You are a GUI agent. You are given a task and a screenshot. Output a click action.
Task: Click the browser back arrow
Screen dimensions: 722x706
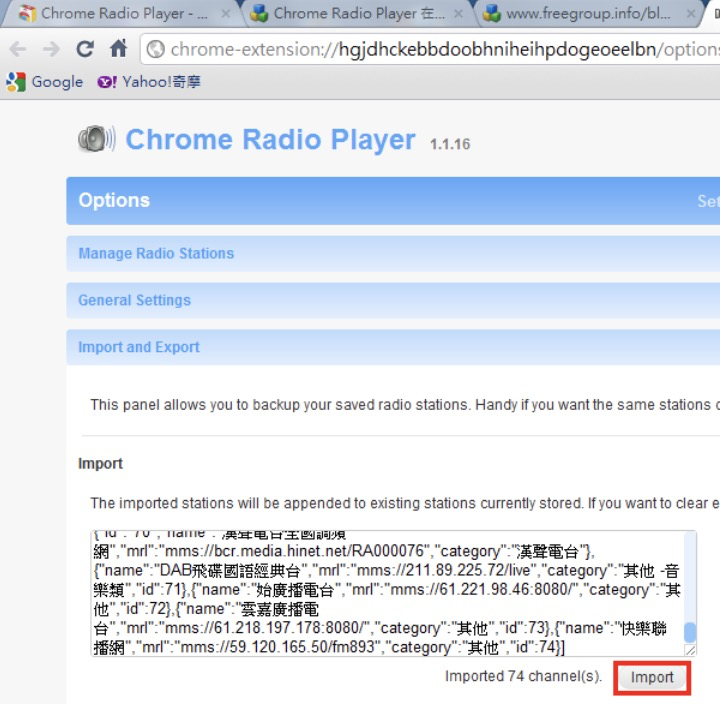pos(18,49)
